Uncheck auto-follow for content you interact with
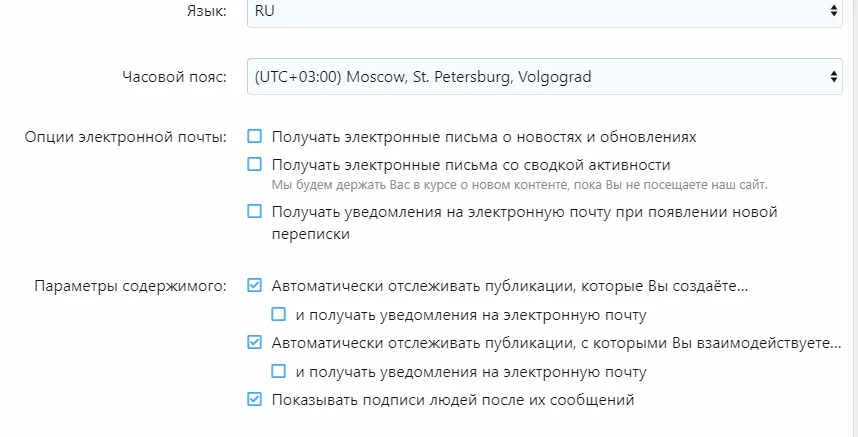Viewport: 858px width, 437px height. [255, 343]
